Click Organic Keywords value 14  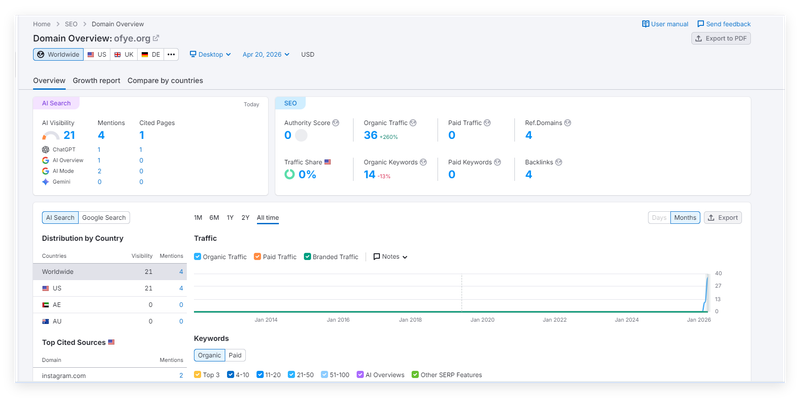coord(369,175)
